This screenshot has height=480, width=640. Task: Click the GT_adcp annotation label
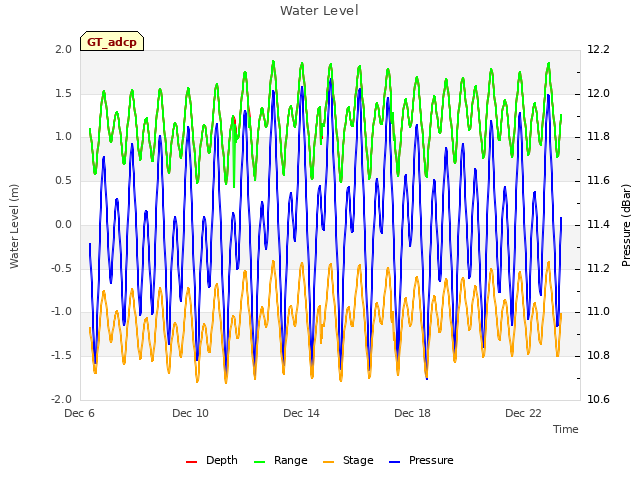pos(112,42)
